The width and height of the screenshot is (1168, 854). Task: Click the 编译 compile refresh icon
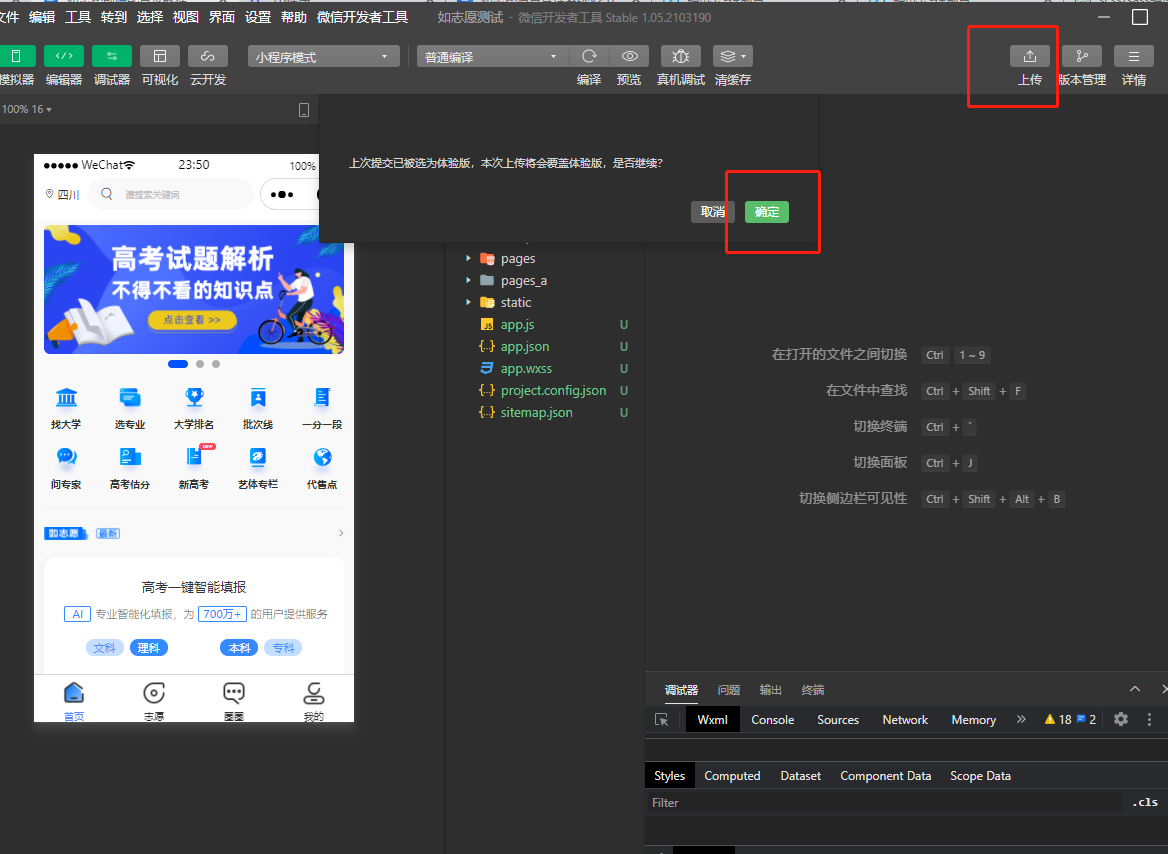[x=589, y=56]
